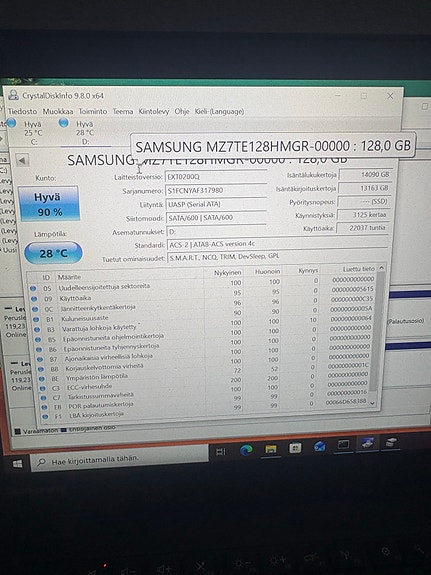The height and width of the screenshot is (575, 431).
Task: Select the C: drive status orb
Action: click(11, 123)
